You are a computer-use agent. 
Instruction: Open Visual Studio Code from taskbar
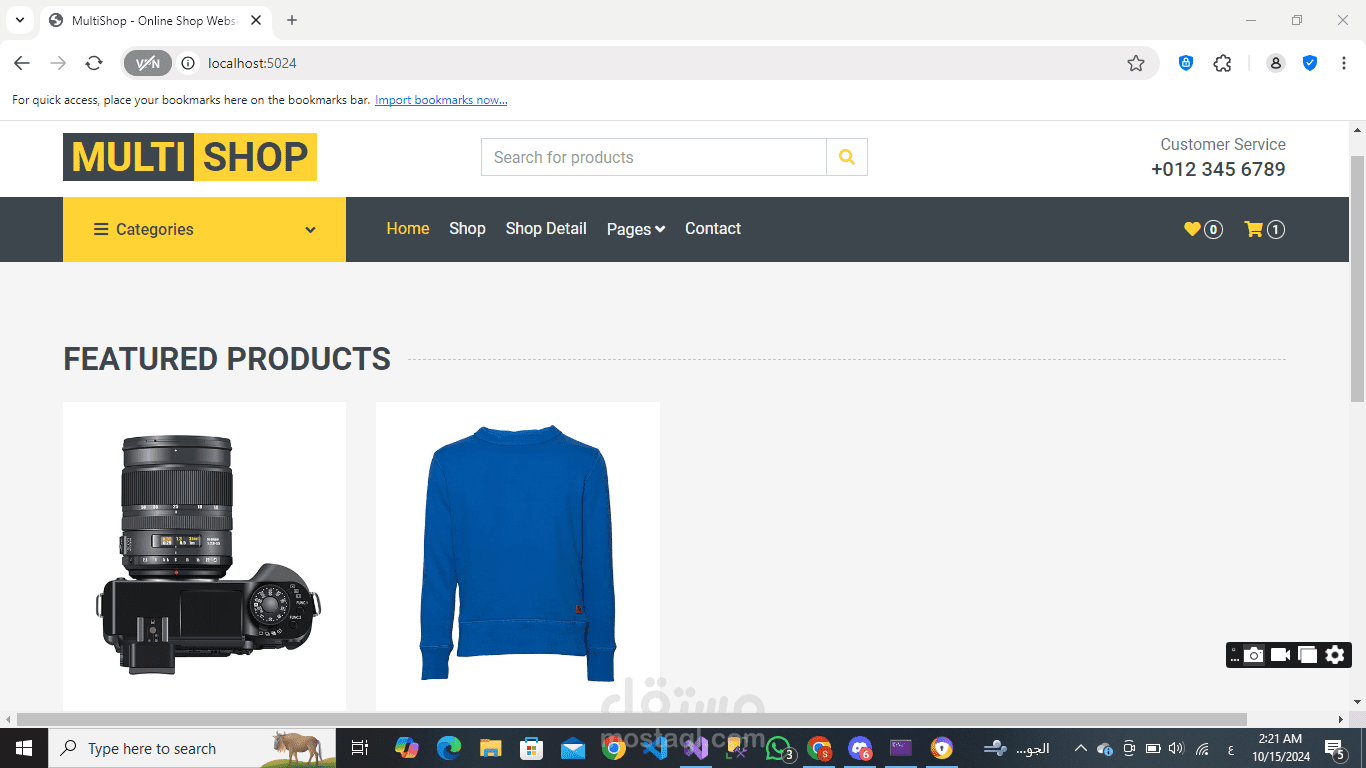pyautogui.click(x=655, y=748)
